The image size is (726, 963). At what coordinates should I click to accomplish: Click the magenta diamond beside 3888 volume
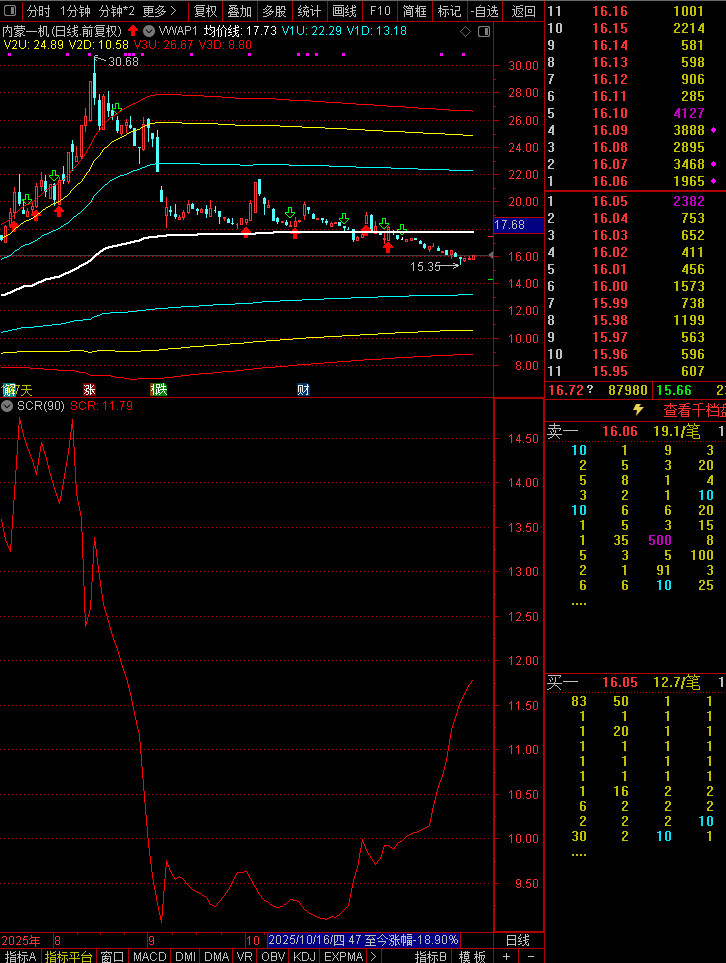click(x=714, y=130)
